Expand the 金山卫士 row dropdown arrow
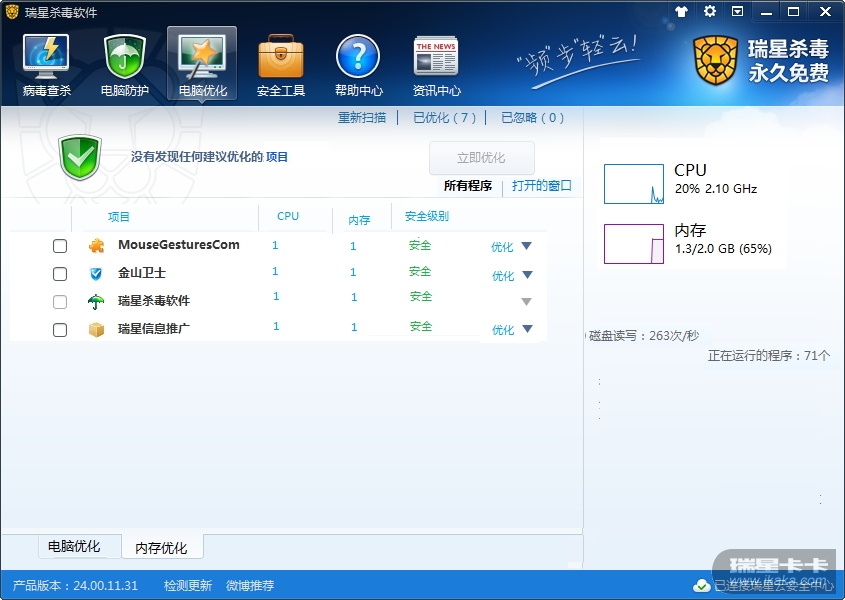The width and height of the screenshot is (845, 600). click(x=528, y=275)
